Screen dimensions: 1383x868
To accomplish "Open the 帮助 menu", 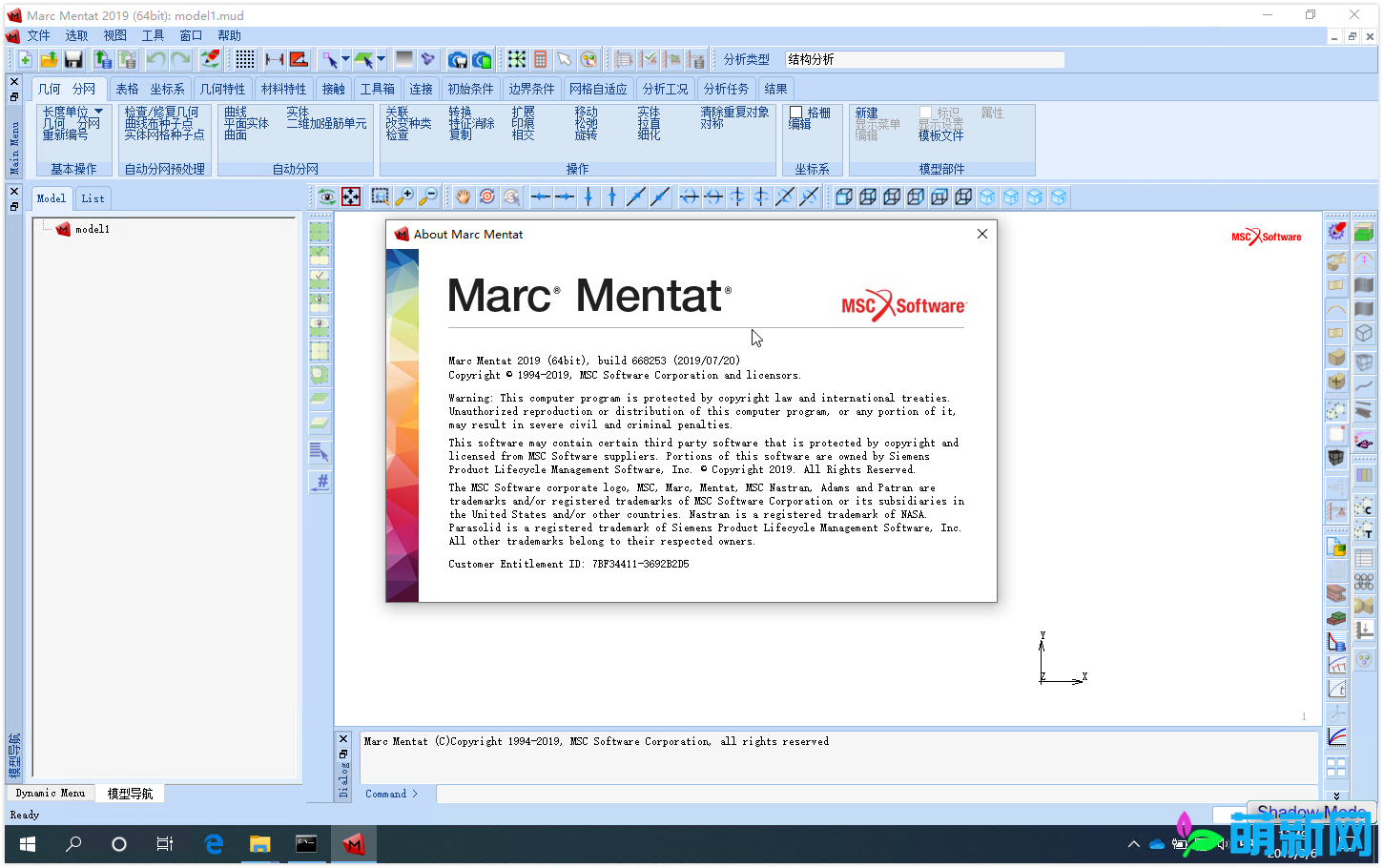I will point(229,35).
